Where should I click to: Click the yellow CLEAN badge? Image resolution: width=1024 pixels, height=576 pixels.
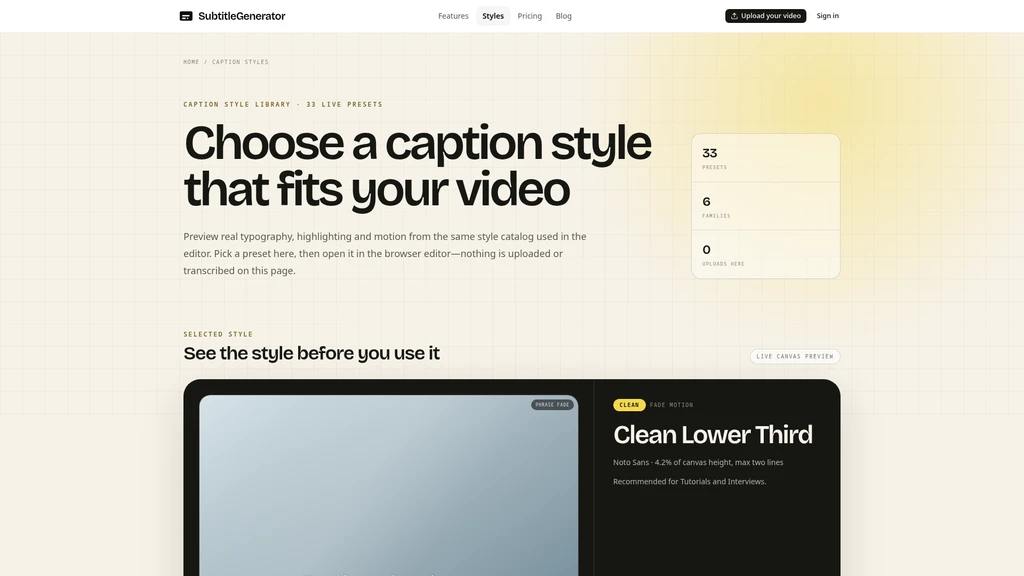[x=629, y=405]
